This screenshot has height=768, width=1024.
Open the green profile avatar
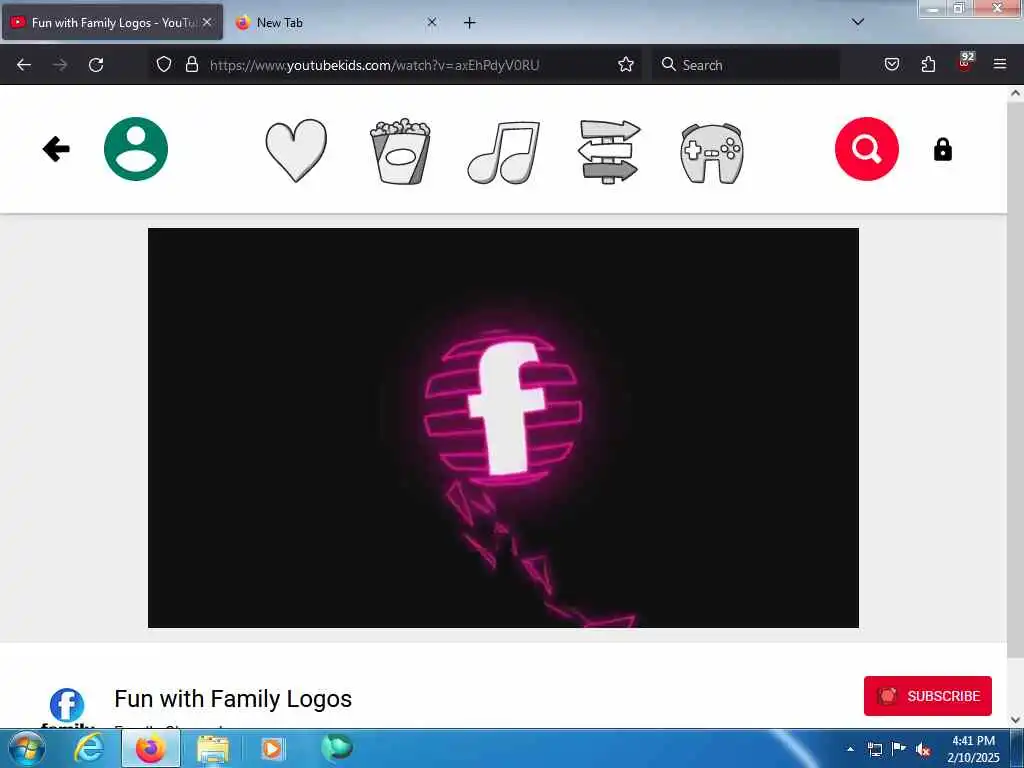[x=136, y=149]
